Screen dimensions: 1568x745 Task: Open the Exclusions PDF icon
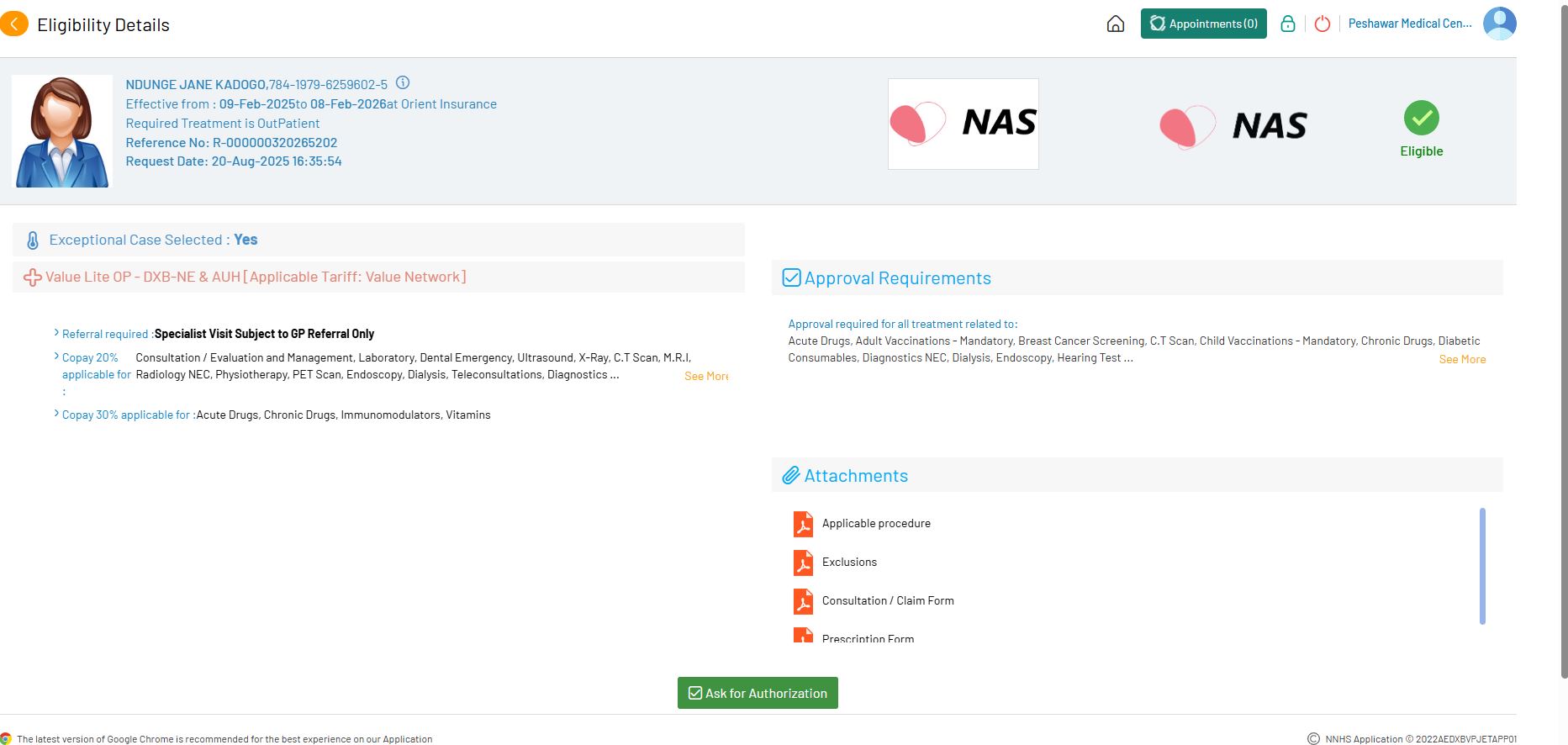tap(803, 563)
